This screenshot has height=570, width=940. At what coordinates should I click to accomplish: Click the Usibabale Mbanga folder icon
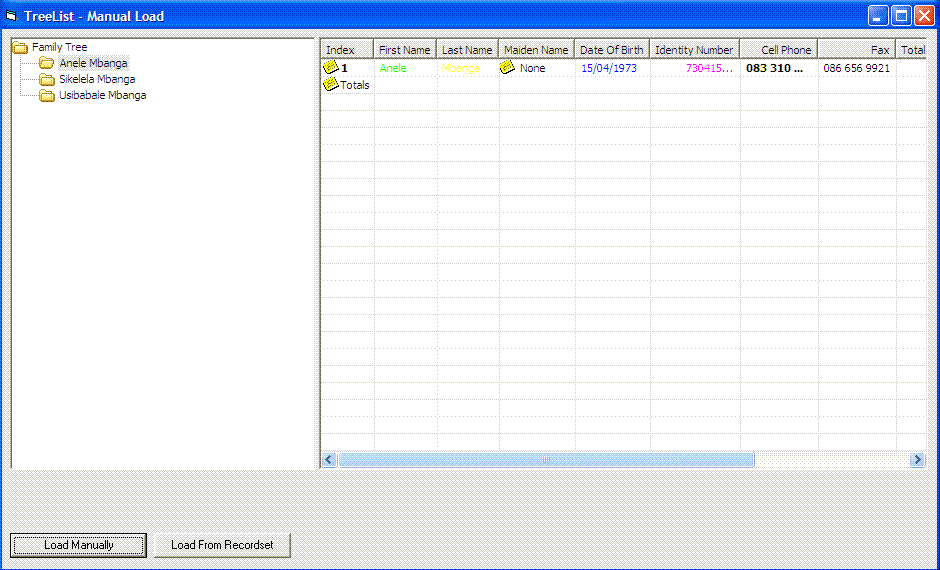point(47,95)
